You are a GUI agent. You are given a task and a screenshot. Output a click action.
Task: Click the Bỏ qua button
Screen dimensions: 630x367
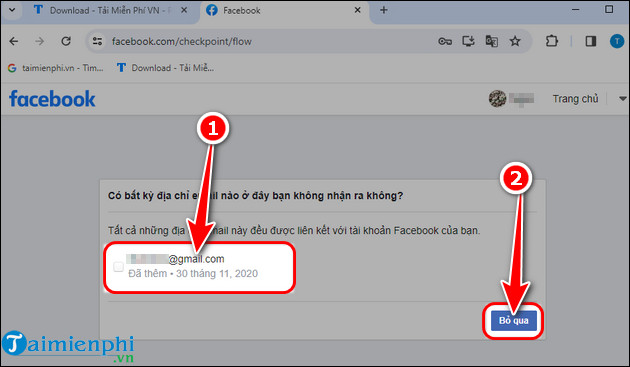(x=513, y=320)
